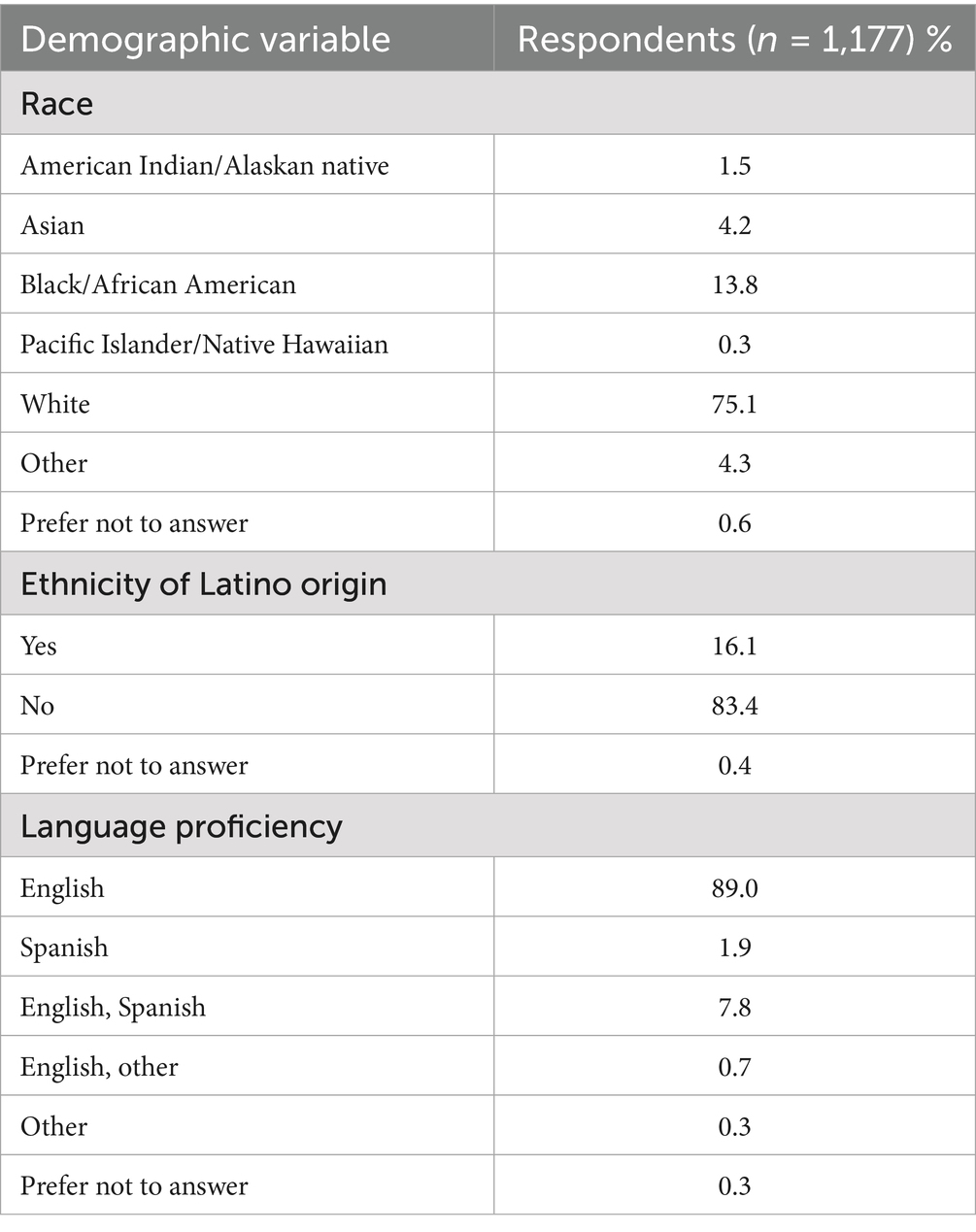Select the "Asian" row label
976x1232 pixels.
tap(52, 225)
